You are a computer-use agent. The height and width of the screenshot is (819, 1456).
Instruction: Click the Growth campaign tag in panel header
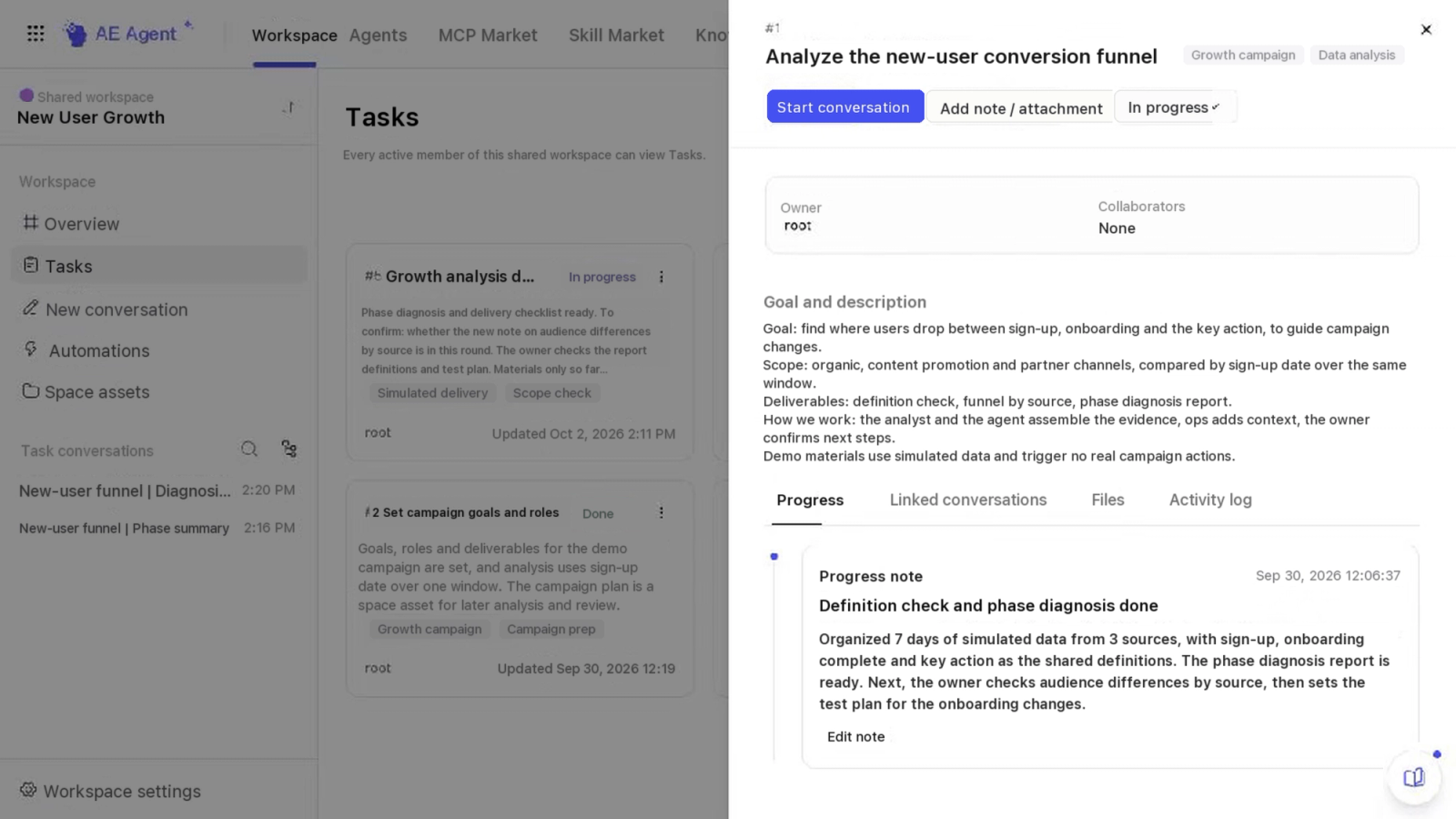tap(1243, 55)
